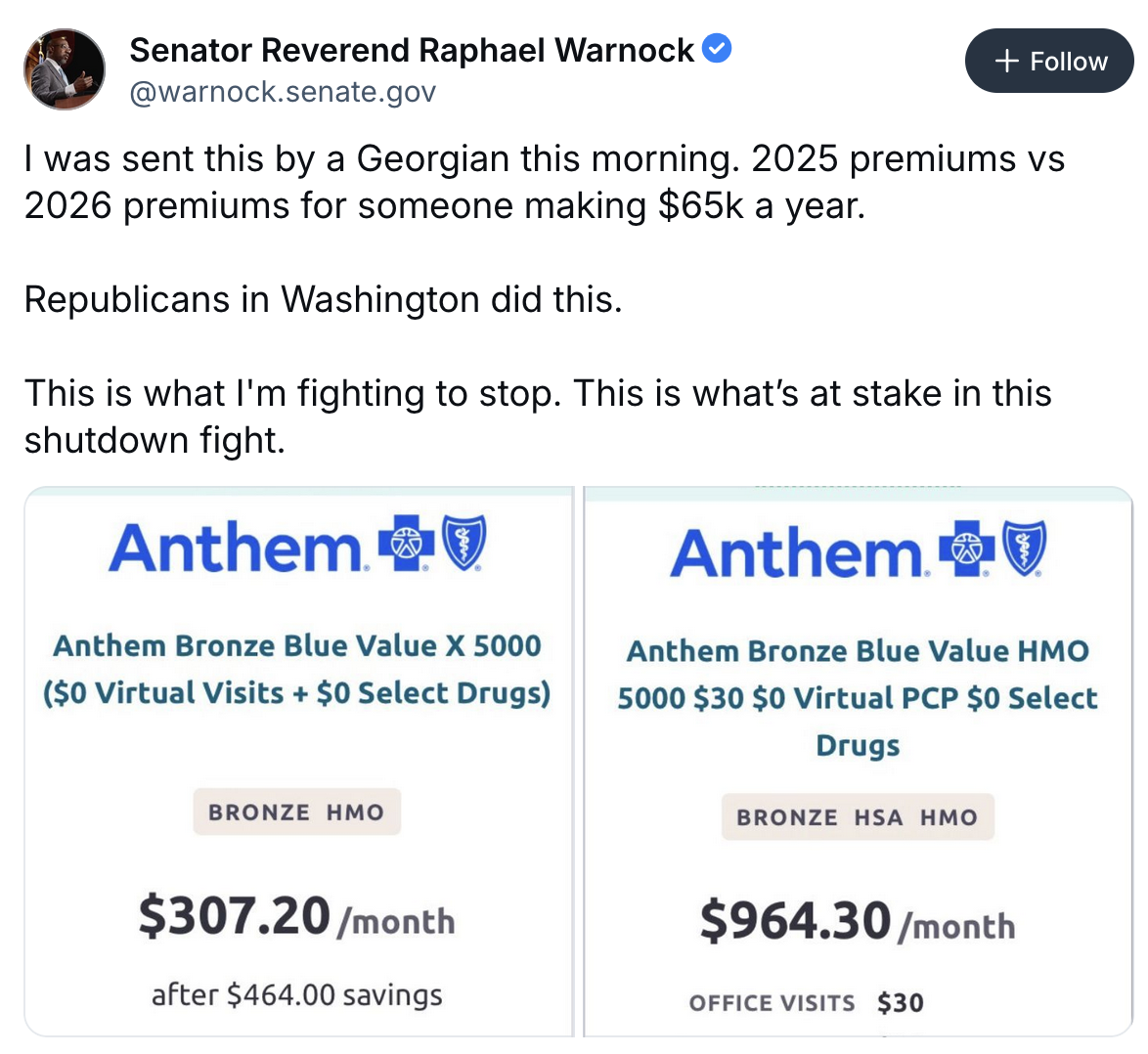Click the Blue Shield icon in right image
This screenshot has width=1148, height=1054.
pyautogui.click(x=1026, y=549)
